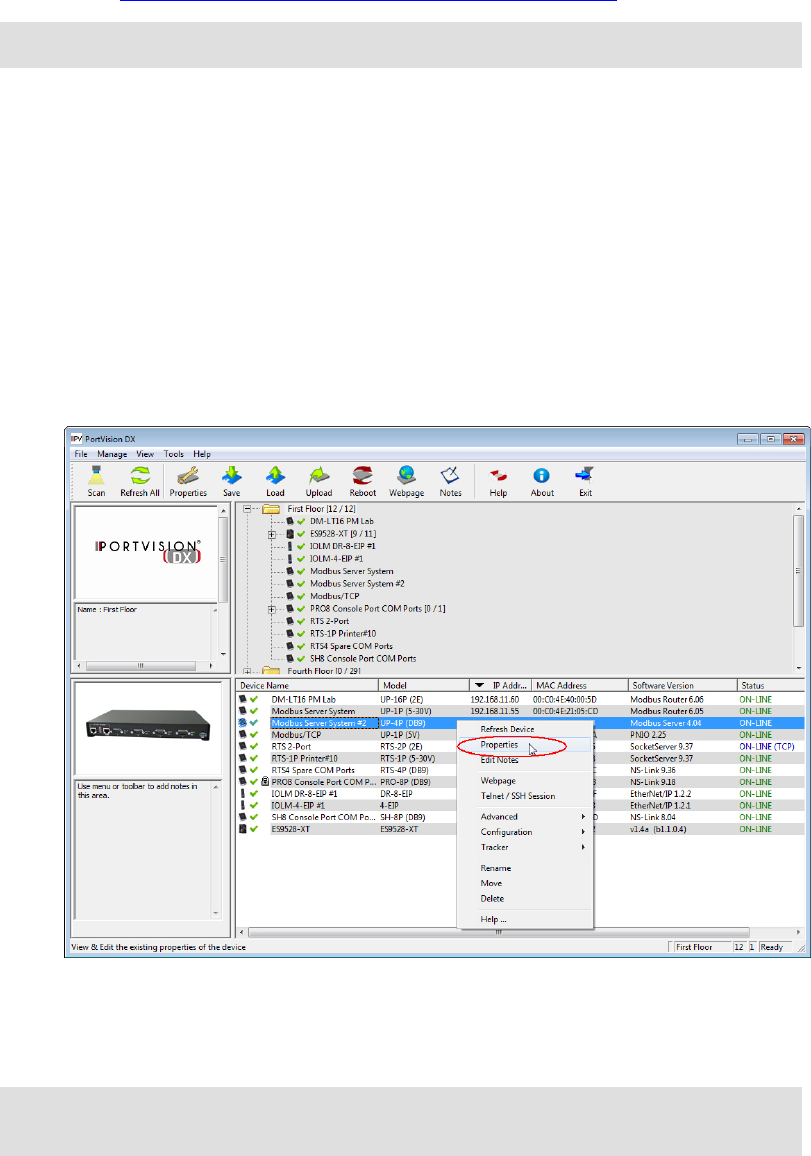The height and width of the screenshot is (1156, 811).
Task: Choose Telnet / SSH Session entry
Action: [525, 796]
